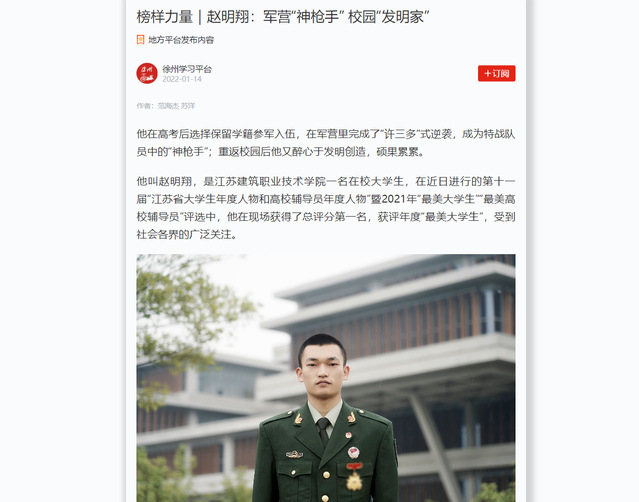Click the round red badge on the uniform chest

coord(353,452)
